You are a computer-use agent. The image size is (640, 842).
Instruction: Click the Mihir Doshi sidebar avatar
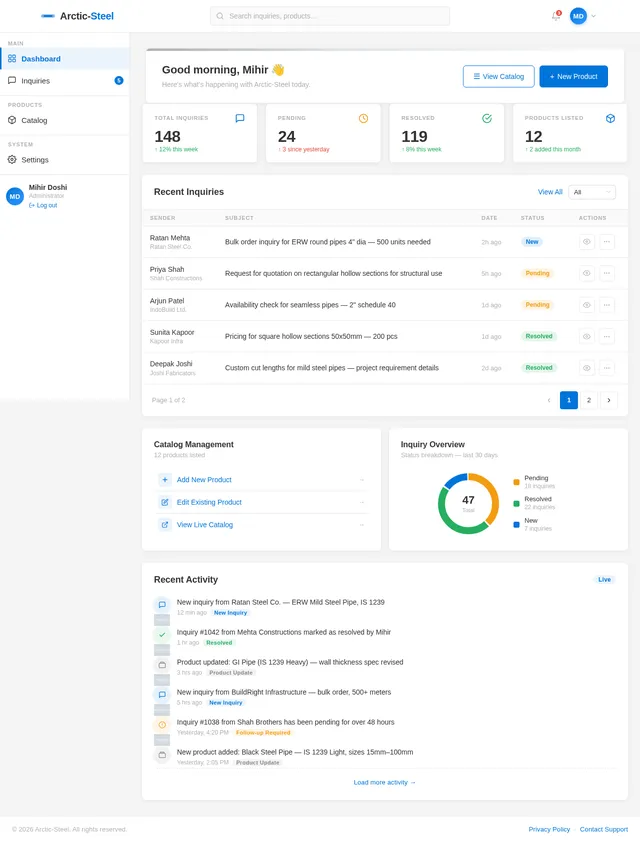point(15,196)
